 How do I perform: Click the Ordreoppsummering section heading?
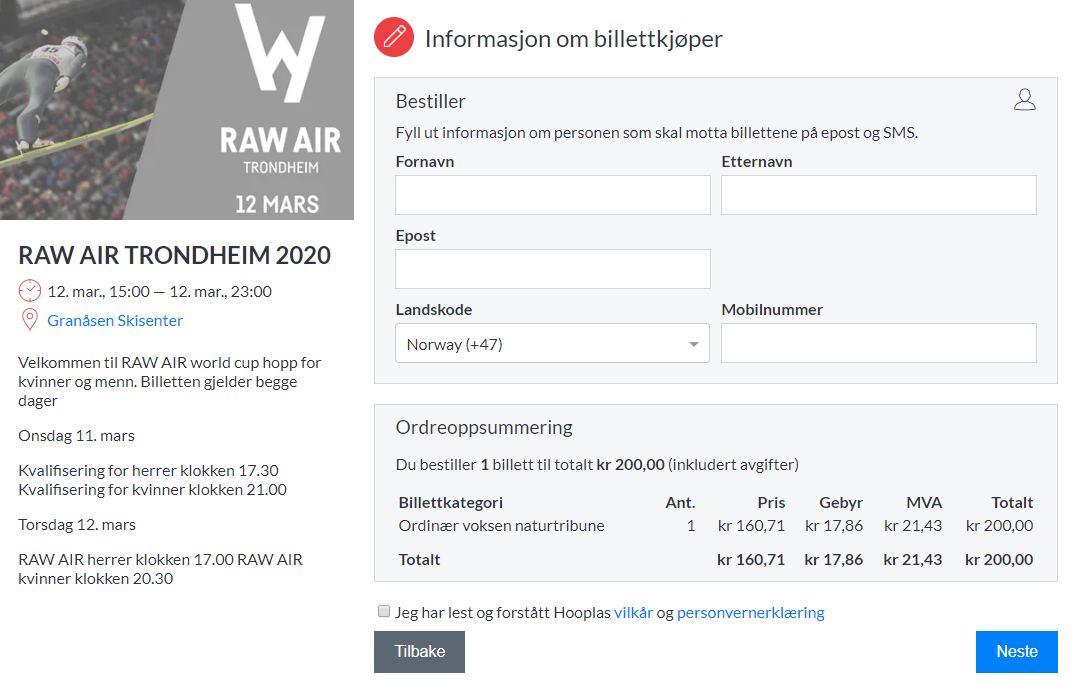pyautogui.click(x=484, y=427)
